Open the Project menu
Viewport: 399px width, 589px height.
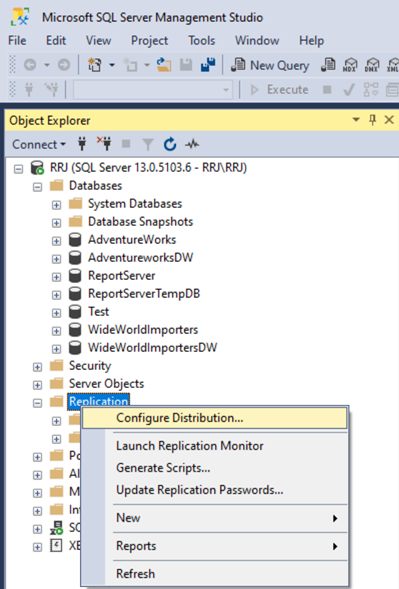[x=149, y=40]
